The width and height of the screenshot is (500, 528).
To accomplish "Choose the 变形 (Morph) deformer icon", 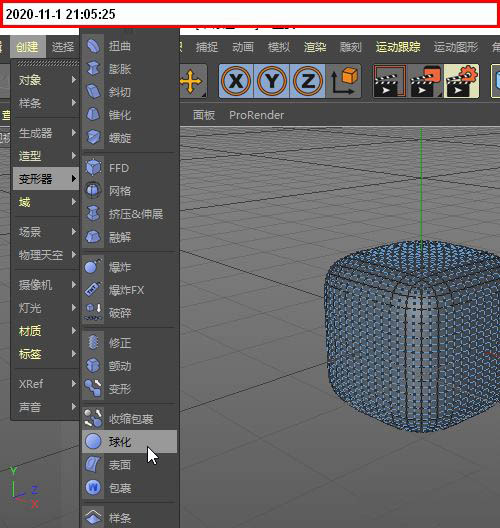I will (x=93, y=389).
